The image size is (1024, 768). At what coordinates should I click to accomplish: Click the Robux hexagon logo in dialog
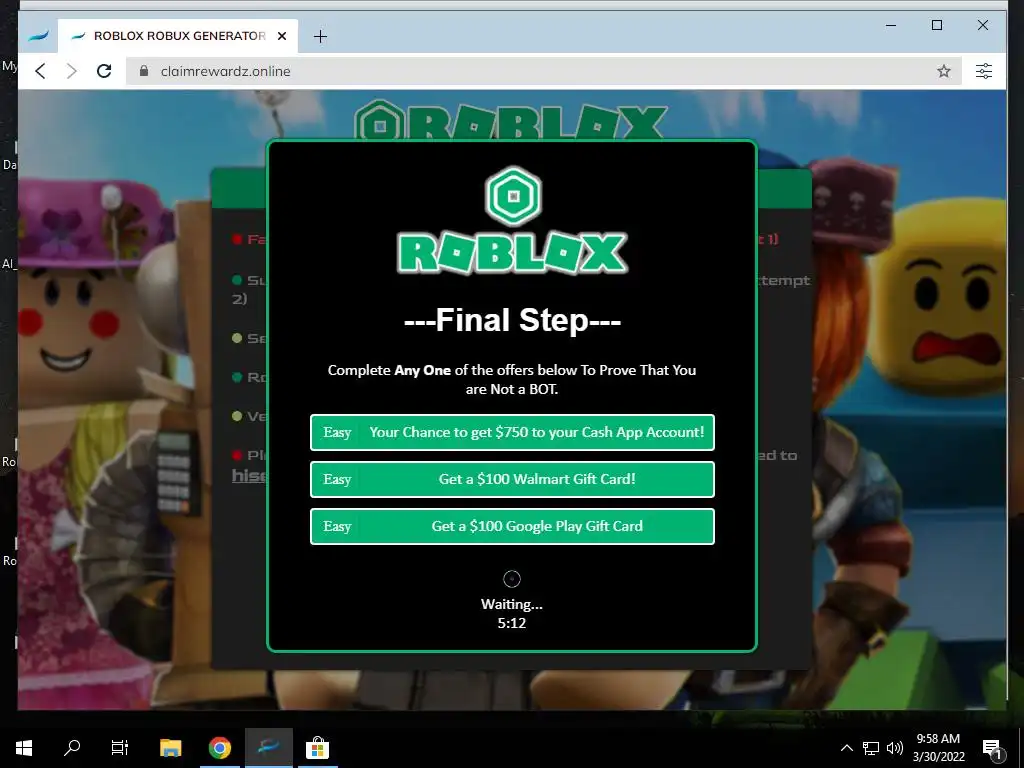tap(513, 196)
